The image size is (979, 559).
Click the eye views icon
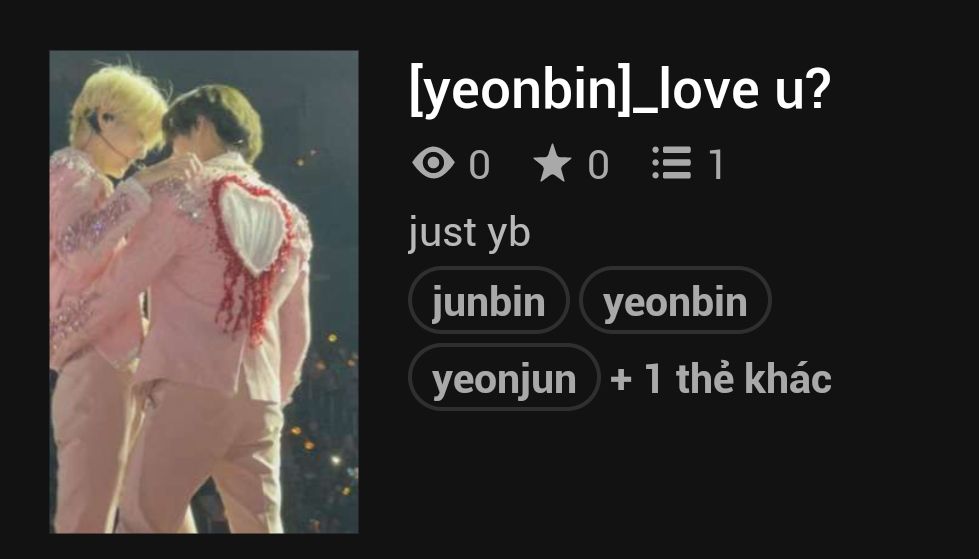coord(433,164)
